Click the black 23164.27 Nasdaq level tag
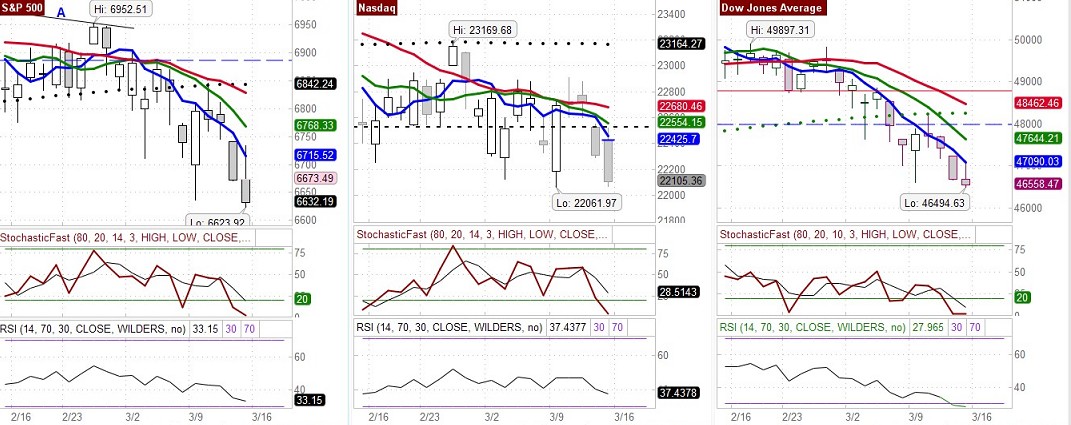1071x425 pixels. coord(682,44)
